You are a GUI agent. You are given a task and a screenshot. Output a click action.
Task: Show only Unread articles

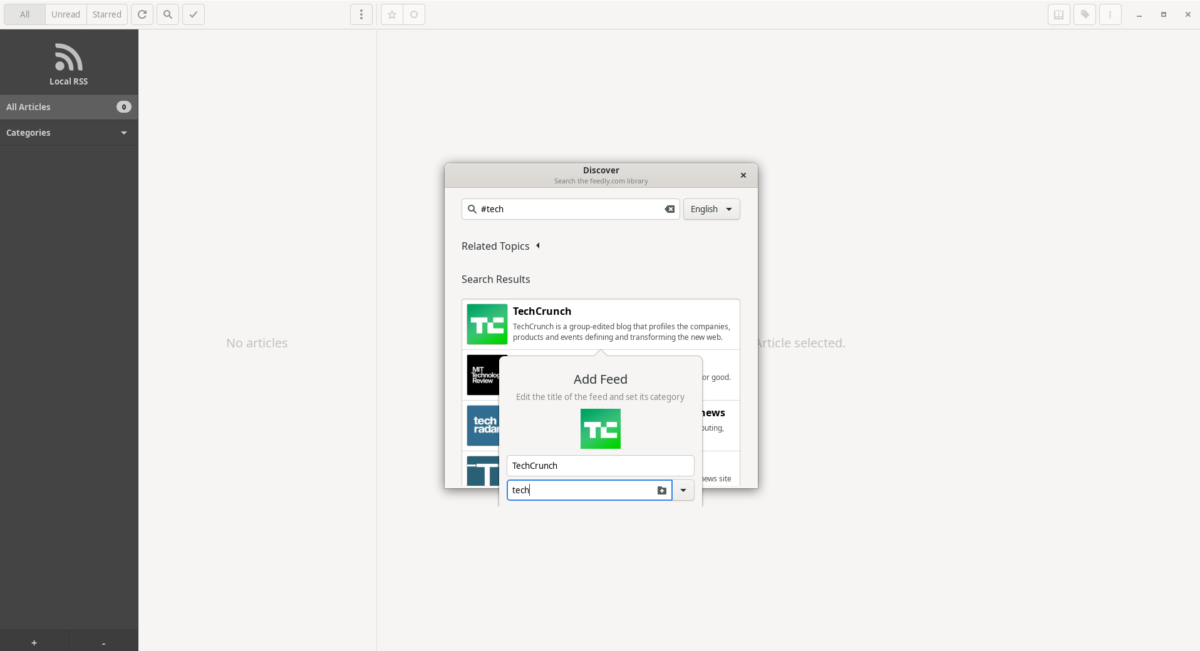click(65, 15)
